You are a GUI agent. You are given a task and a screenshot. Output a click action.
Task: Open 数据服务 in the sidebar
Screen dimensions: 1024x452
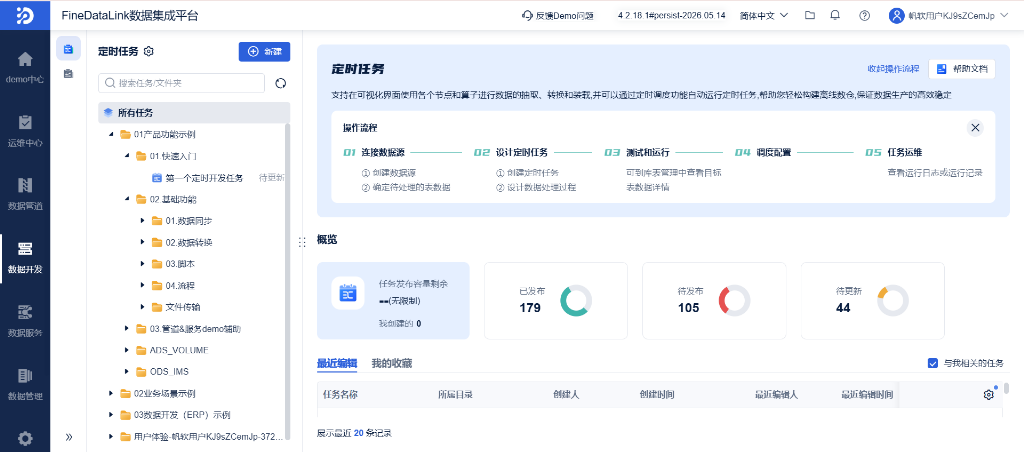pos(25,321)
